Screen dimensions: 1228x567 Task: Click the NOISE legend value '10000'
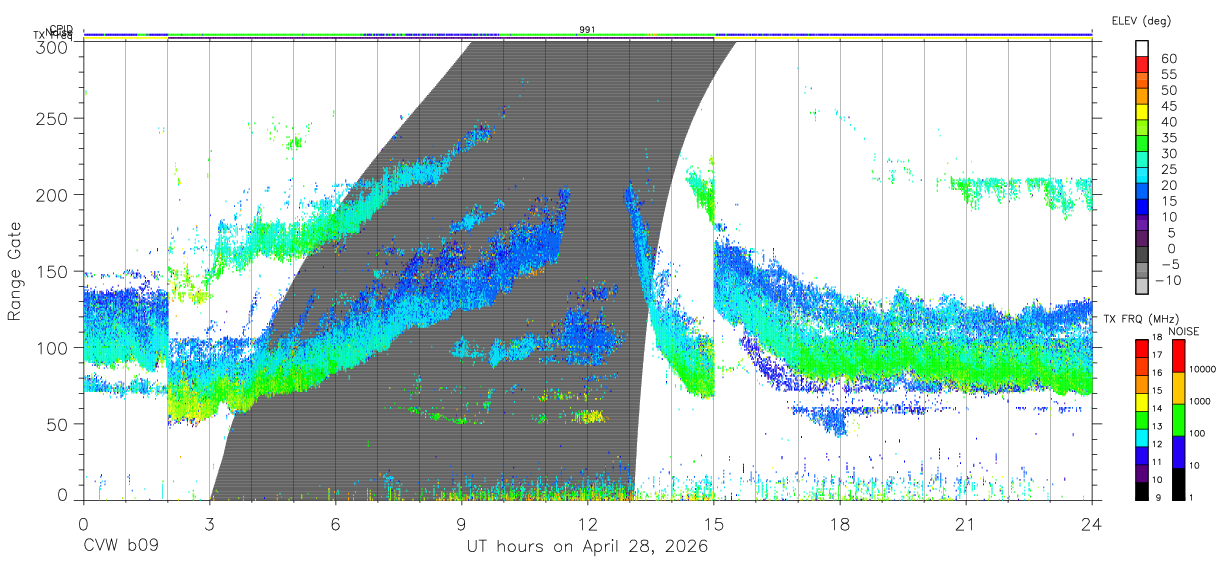click(1201, 370)
